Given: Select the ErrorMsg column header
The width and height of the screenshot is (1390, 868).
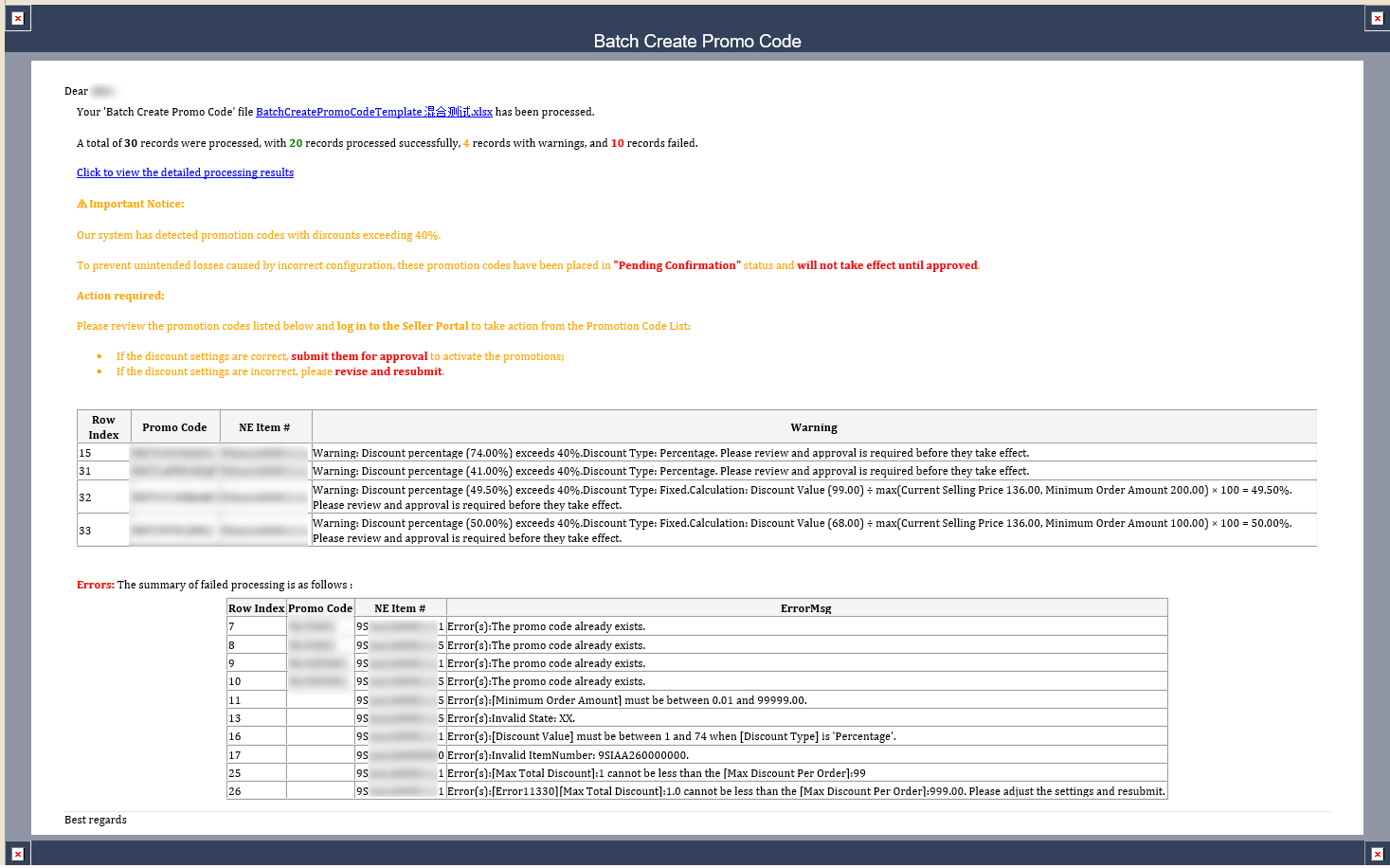Looking at the screenshot, I should 805,608.
